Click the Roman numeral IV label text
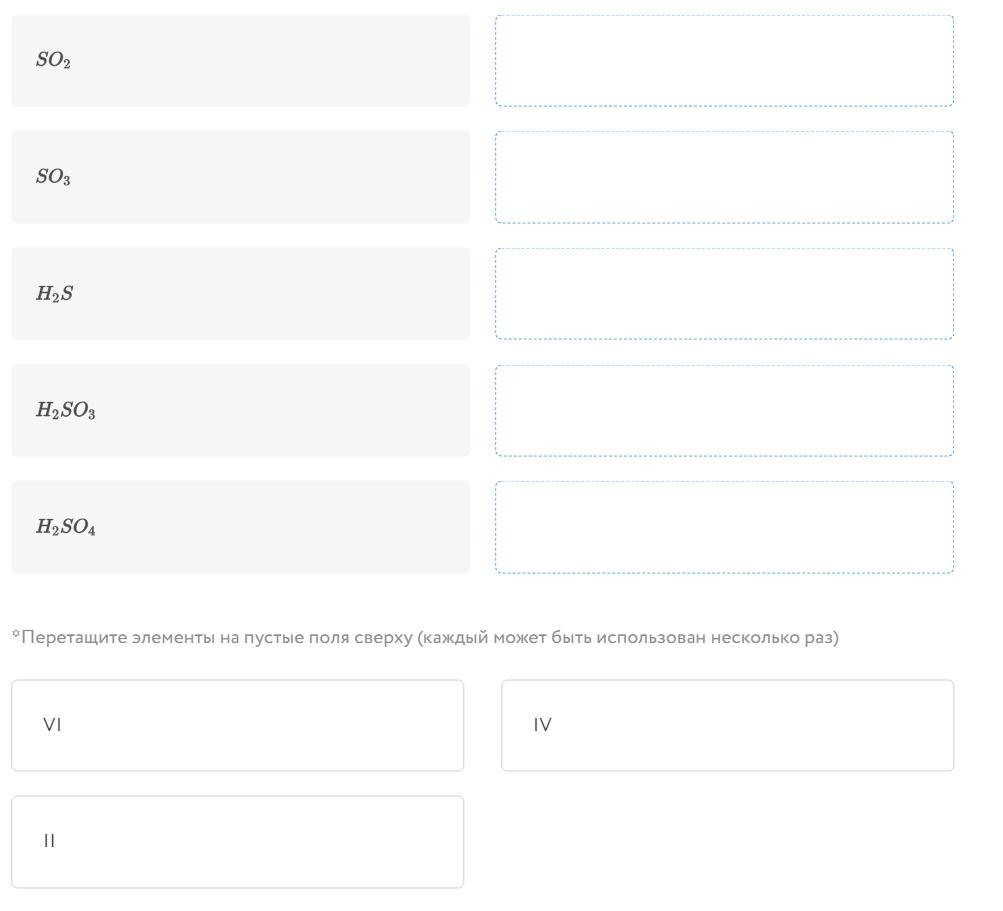 click(542, 725)
